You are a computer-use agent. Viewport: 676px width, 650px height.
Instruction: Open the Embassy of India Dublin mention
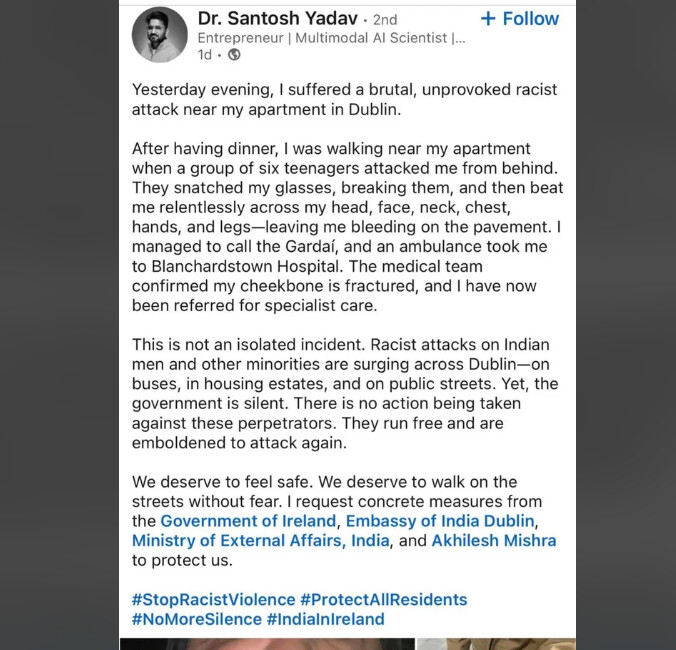[440, 521]
